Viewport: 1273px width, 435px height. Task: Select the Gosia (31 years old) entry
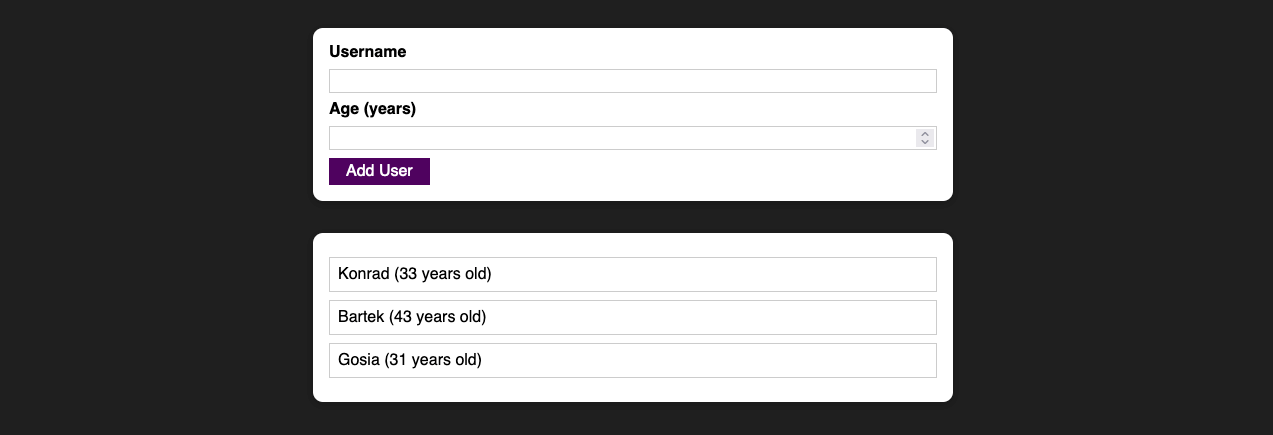(x=632, y=360)
